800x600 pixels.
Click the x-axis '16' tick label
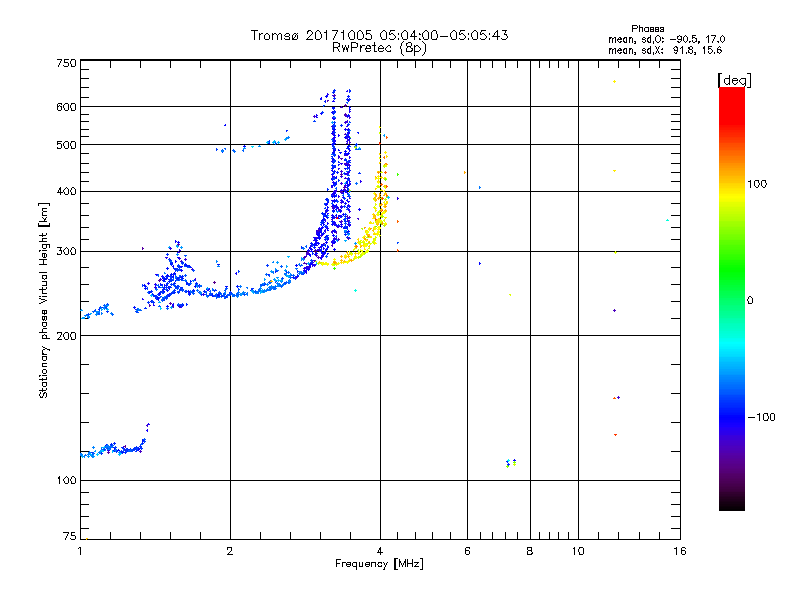pos(680,551)
